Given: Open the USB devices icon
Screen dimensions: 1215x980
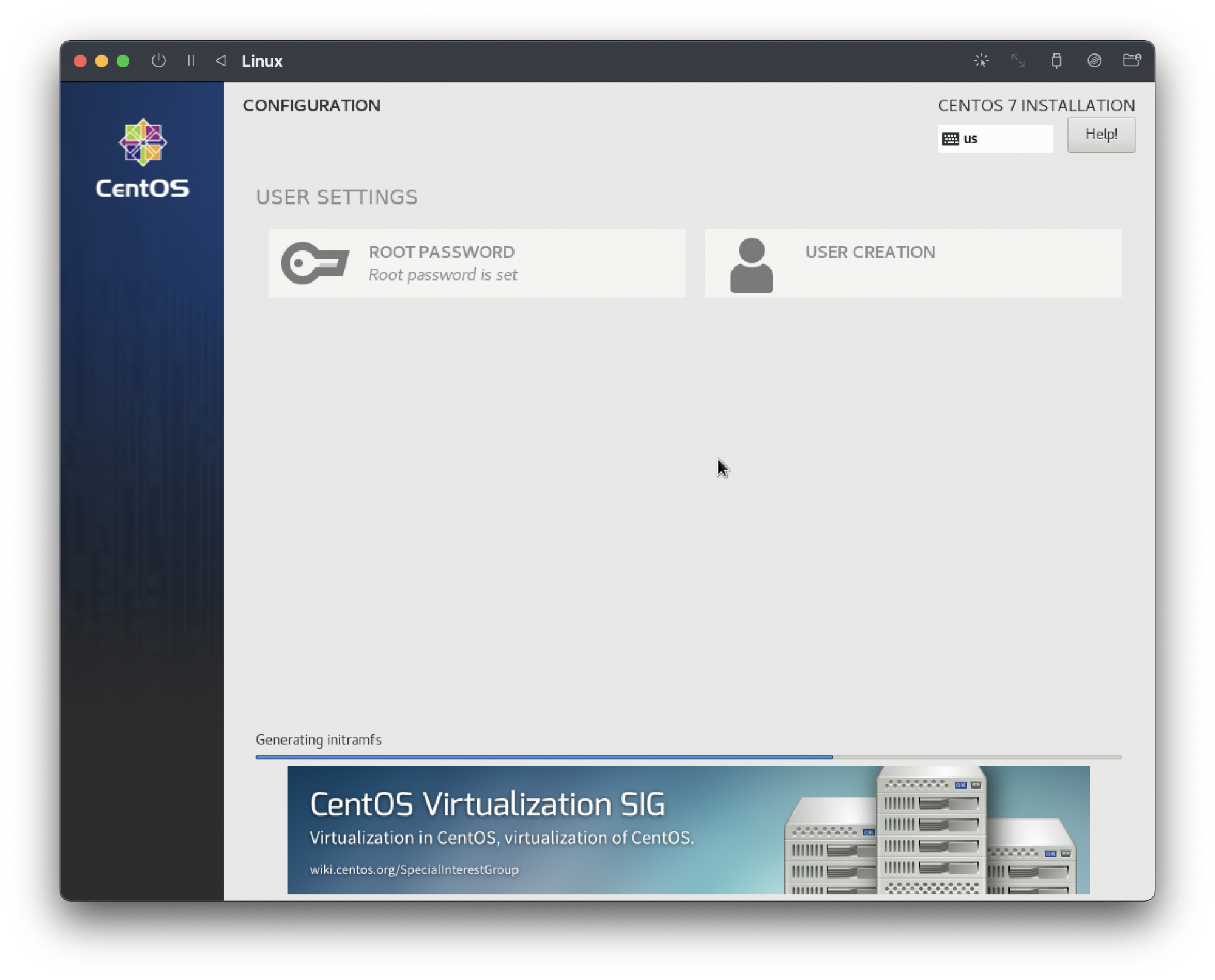Looking at the screenshot, I should coord(1056,61).
